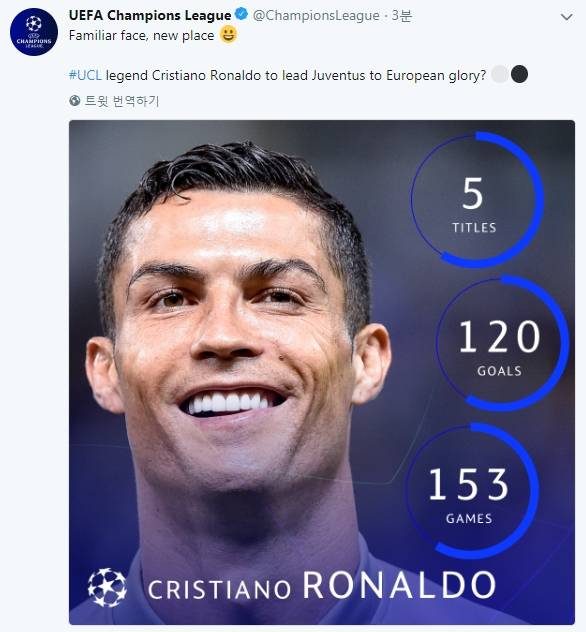Viewport: 586px width, 632px height.
Task: Click the 'Familiar face, new place' text
Action: pyautogui.click(x=141, y=35)
